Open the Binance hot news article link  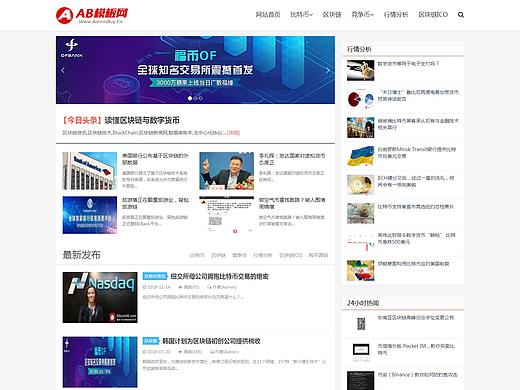418,375
